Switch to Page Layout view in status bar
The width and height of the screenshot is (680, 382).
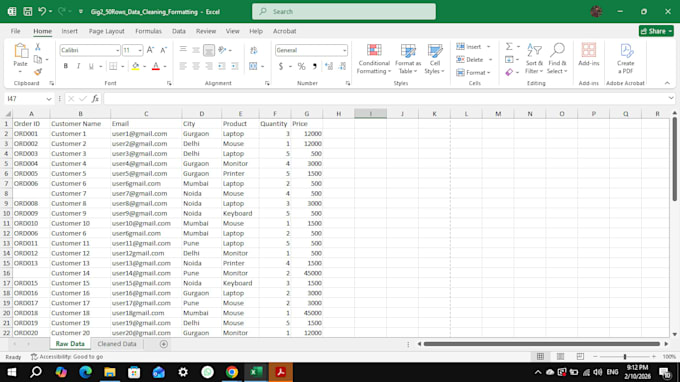pyautogui.click(x=560, y=356)
